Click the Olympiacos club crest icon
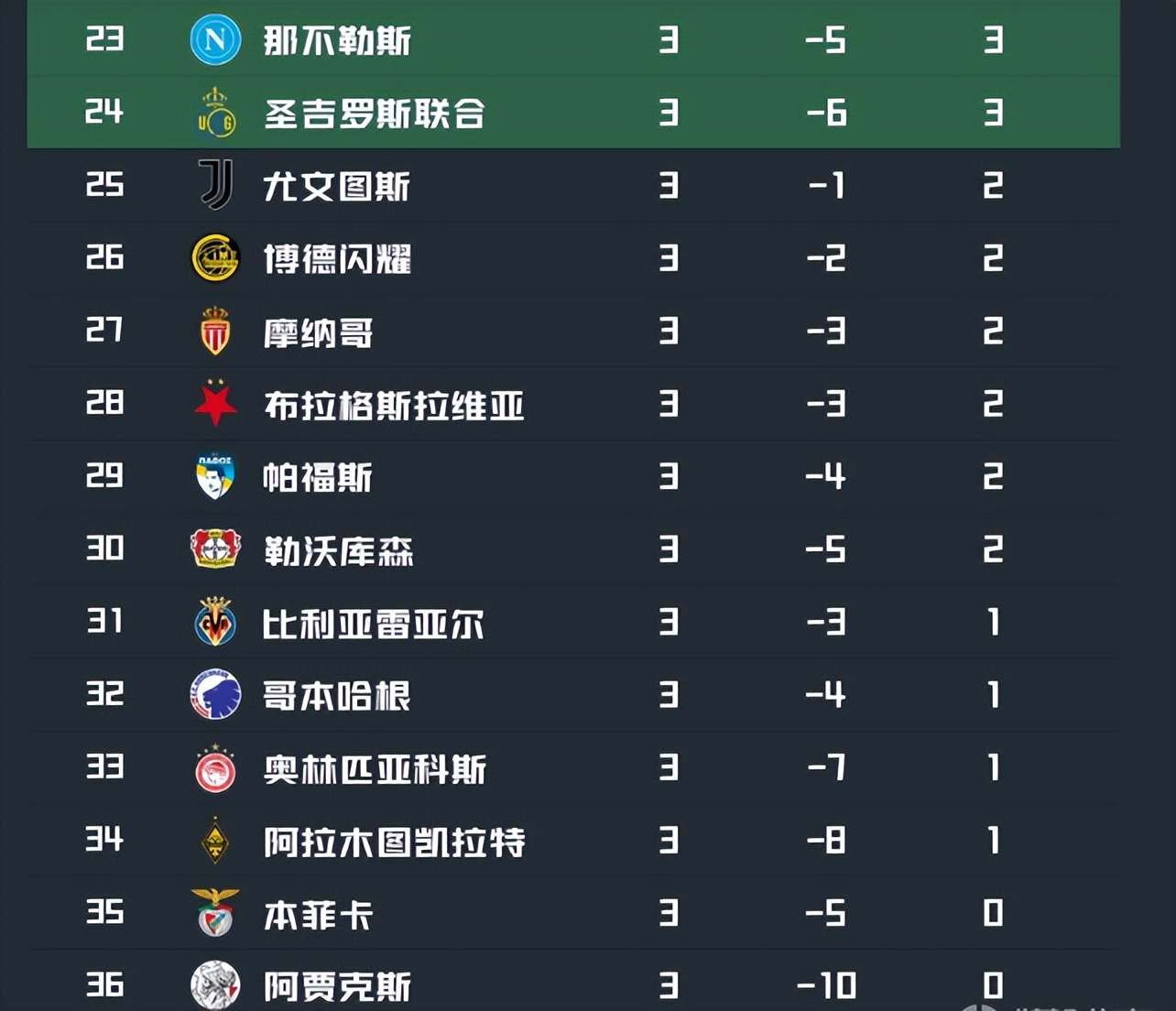 click(x=215, y=768)
